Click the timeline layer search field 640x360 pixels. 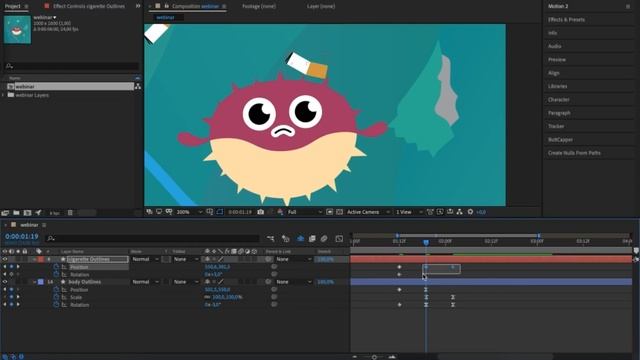153,238
